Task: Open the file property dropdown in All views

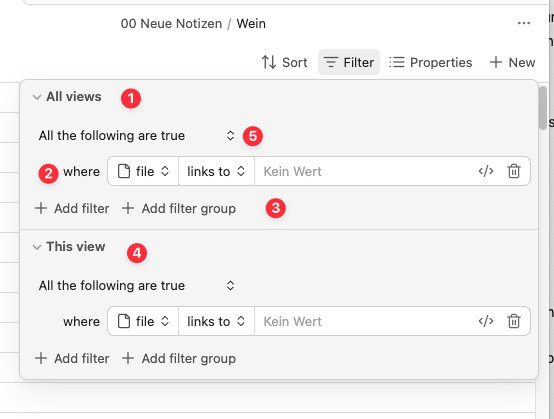Action: tap(143, 171)
